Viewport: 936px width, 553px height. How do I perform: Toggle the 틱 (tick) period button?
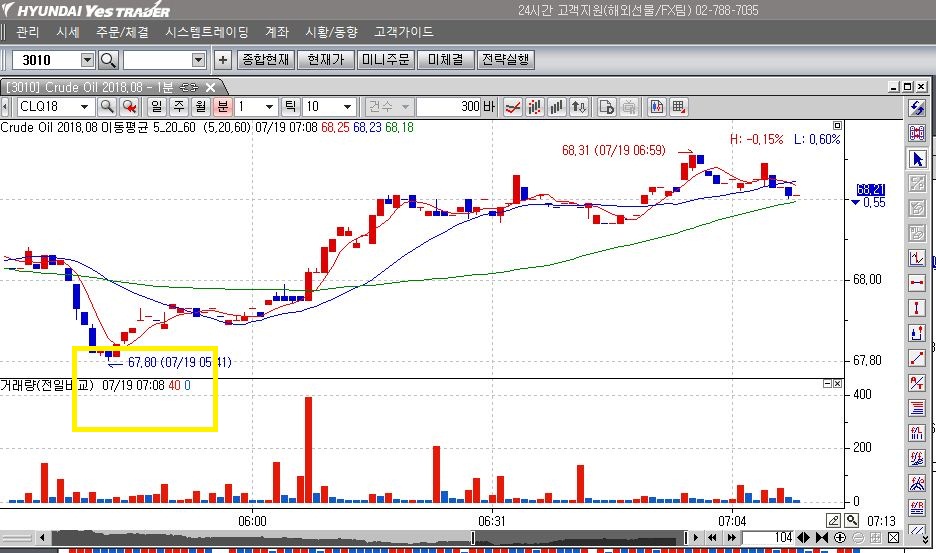click(x=291, y=107)
